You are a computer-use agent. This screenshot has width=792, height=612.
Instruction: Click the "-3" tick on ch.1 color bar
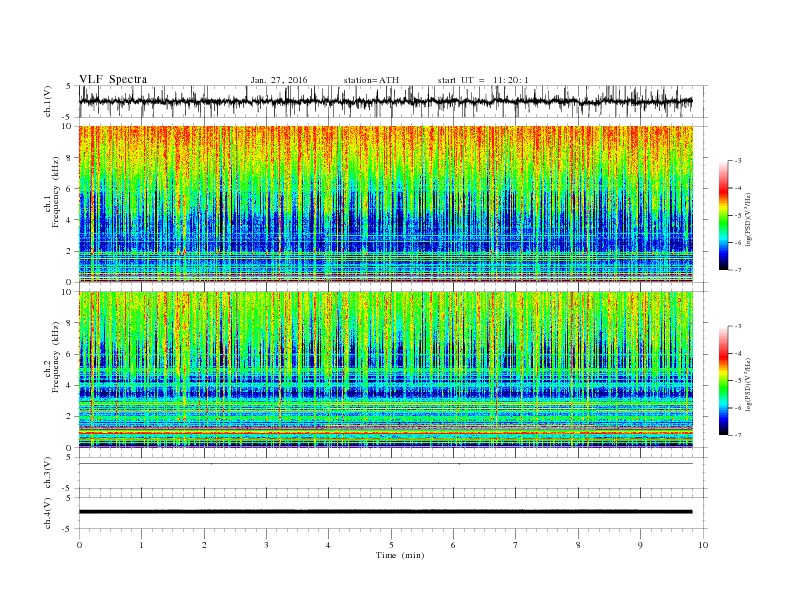tap(738, 161)
